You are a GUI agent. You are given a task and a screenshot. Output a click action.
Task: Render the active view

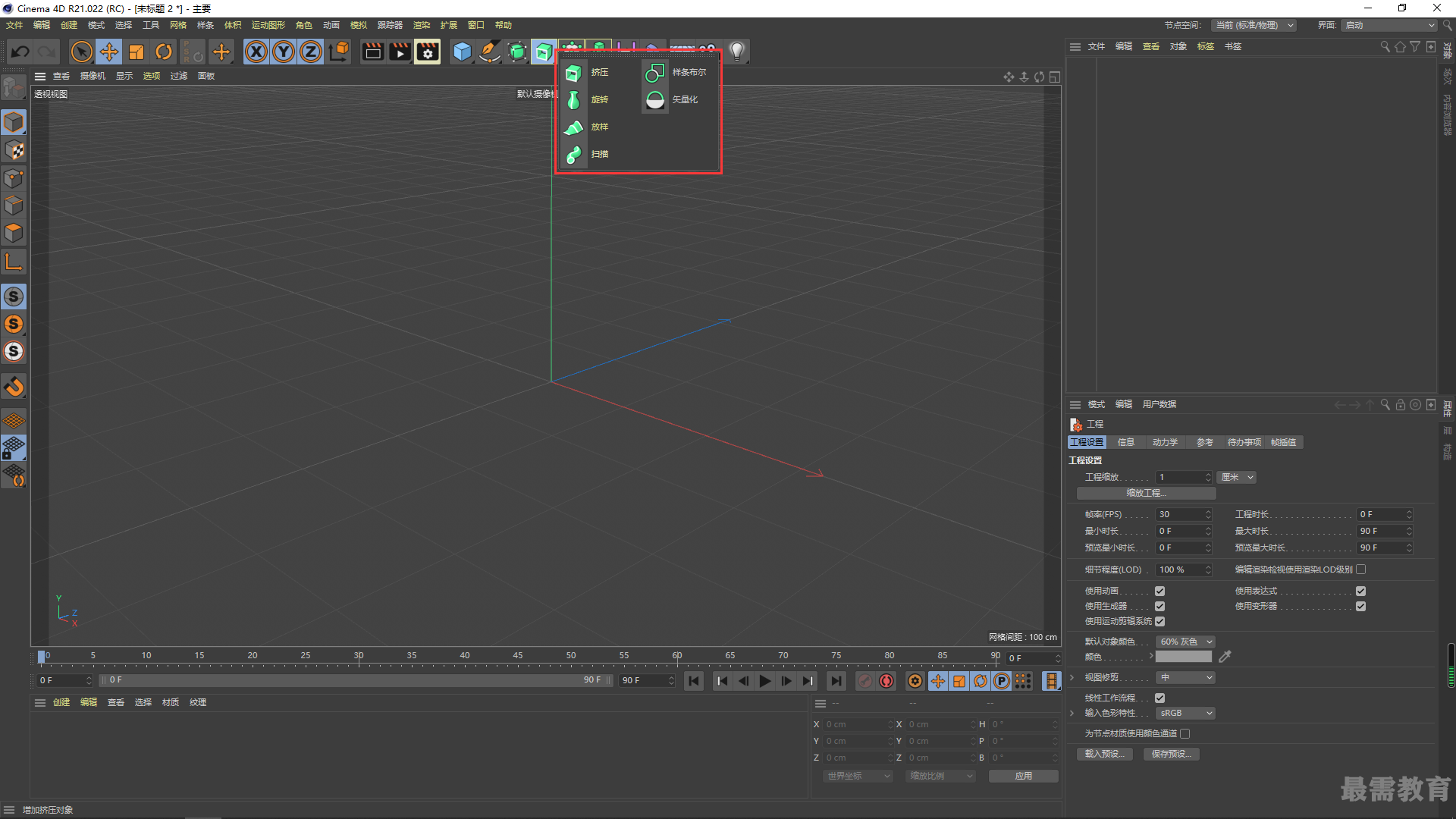click(x=372, y=52)
